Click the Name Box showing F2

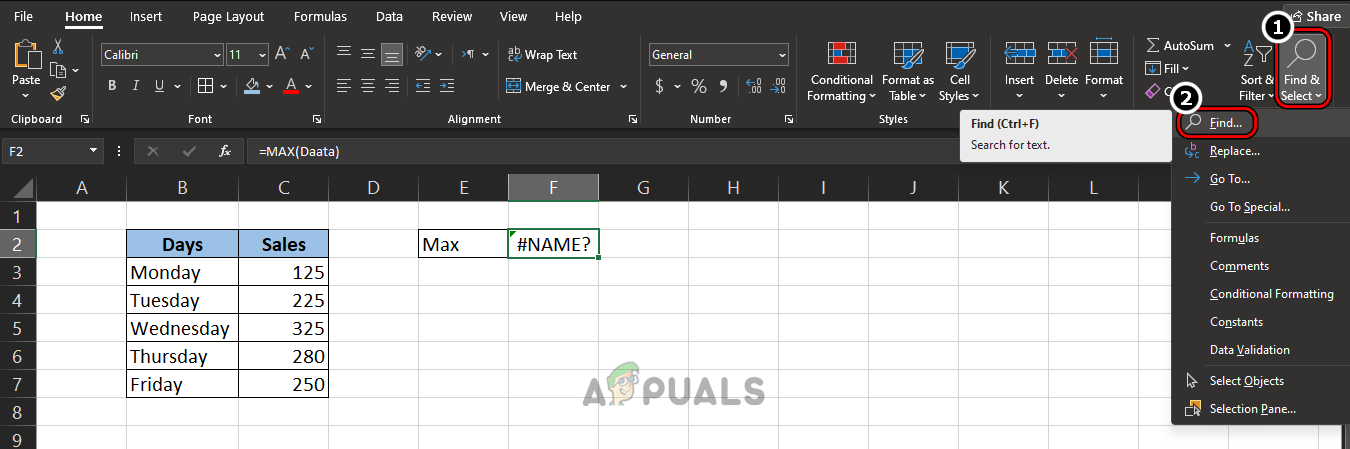pos(53,151)
